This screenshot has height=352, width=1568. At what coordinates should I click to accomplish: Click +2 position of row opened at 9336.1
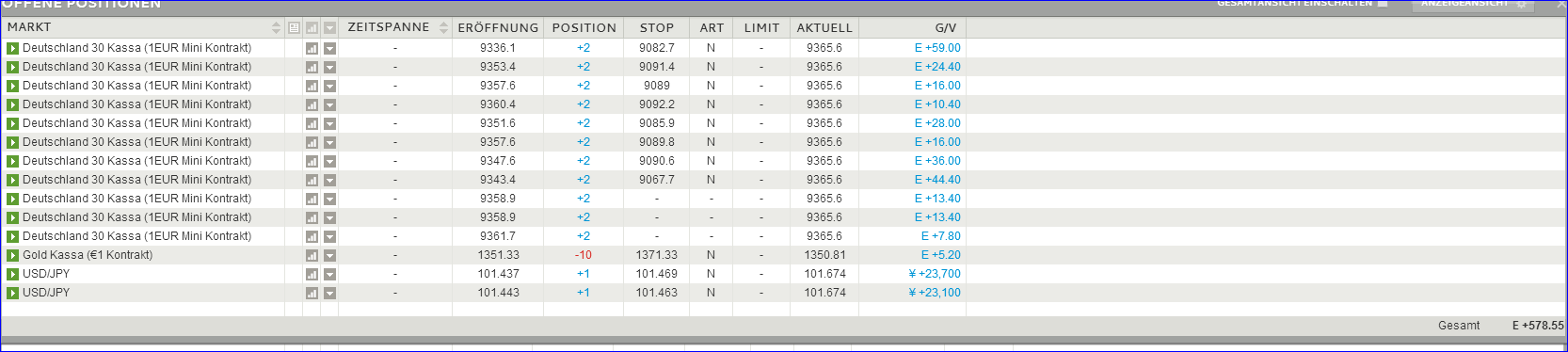(584, 48)
